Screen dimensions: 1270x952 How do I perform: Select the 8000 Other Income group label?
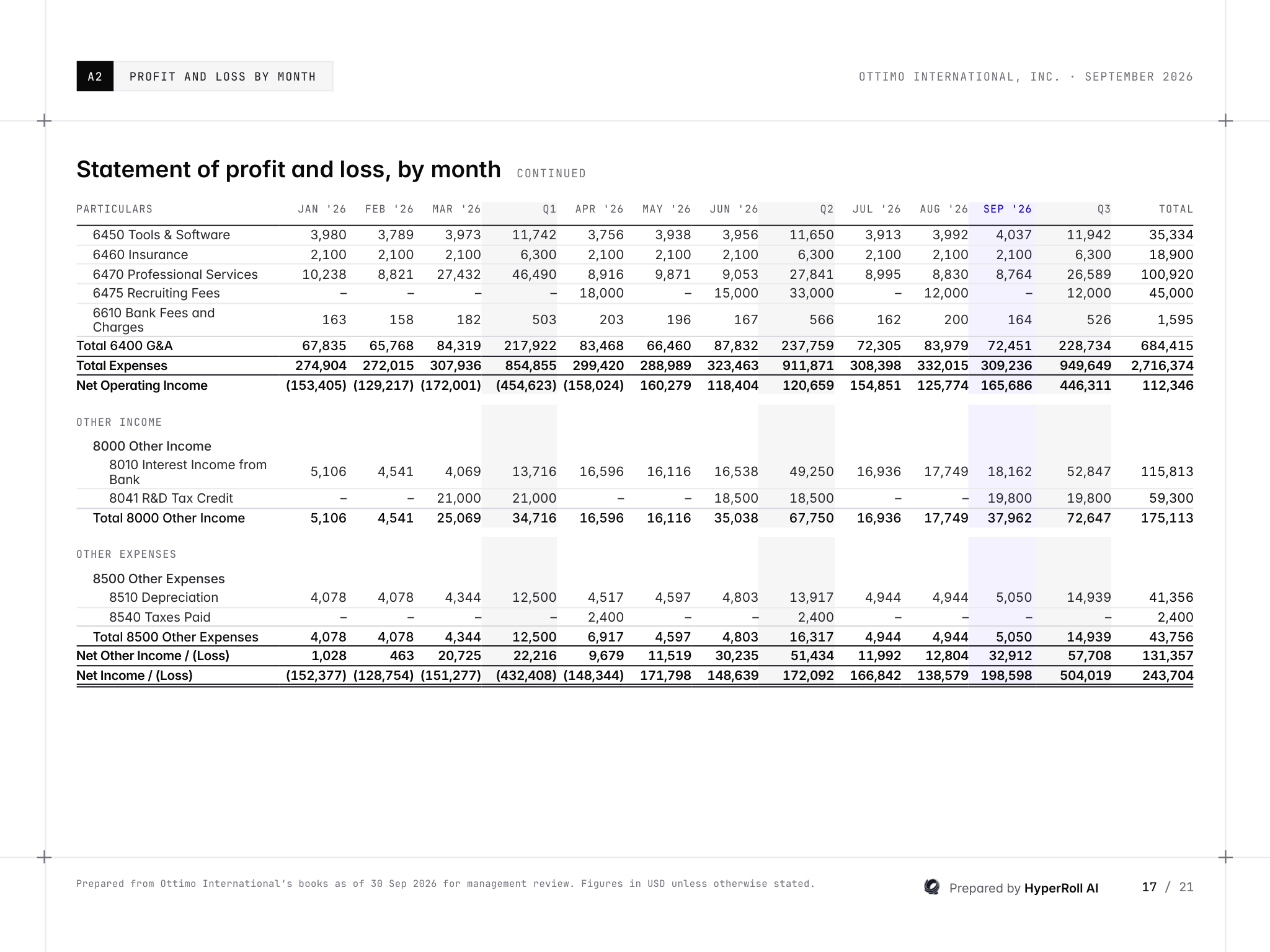[x=152, y=446]
